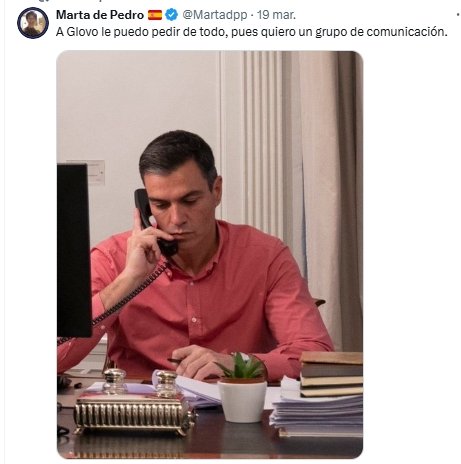Open the tweet via the 19 mar. timestamp
This screenshot has height=464, width=461.
(x=276, y=15)
